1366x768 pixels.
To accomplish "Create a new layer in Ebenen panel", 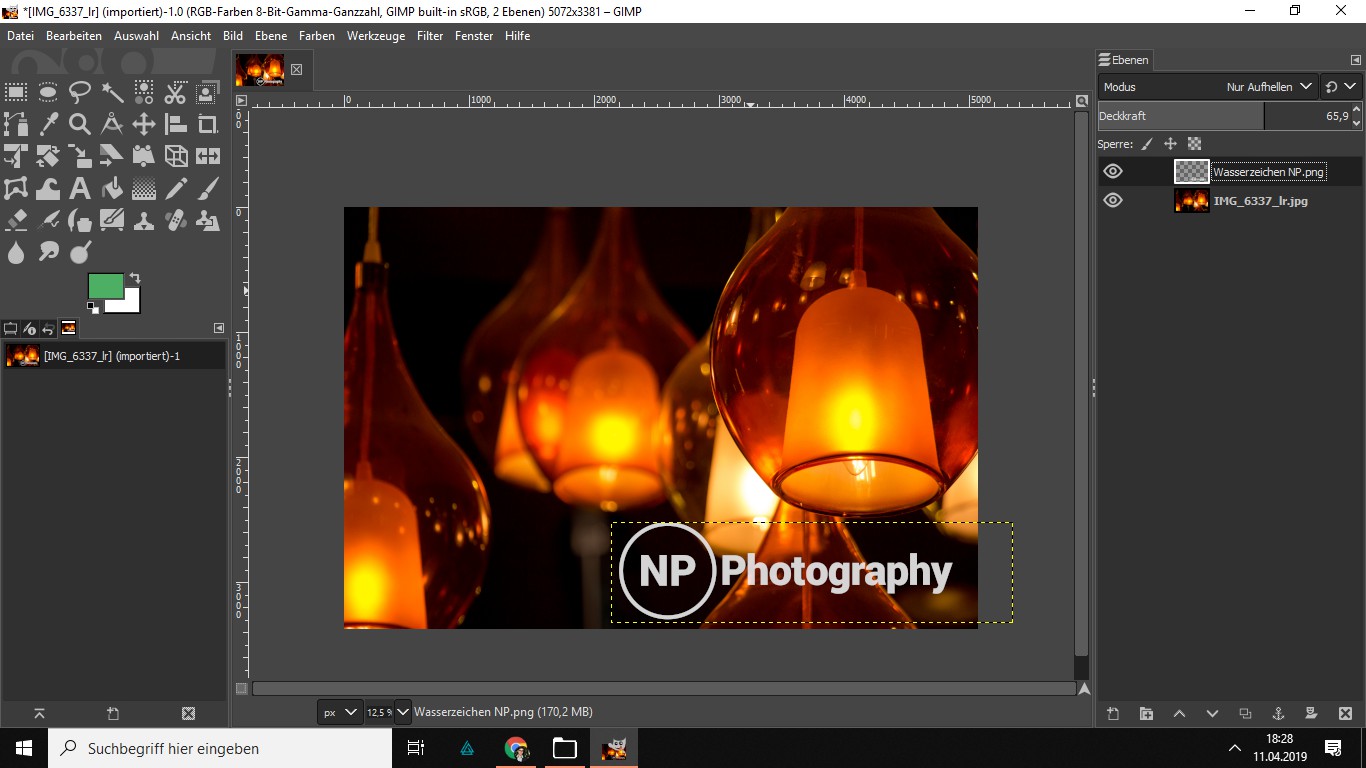I will pos(1113,713).
